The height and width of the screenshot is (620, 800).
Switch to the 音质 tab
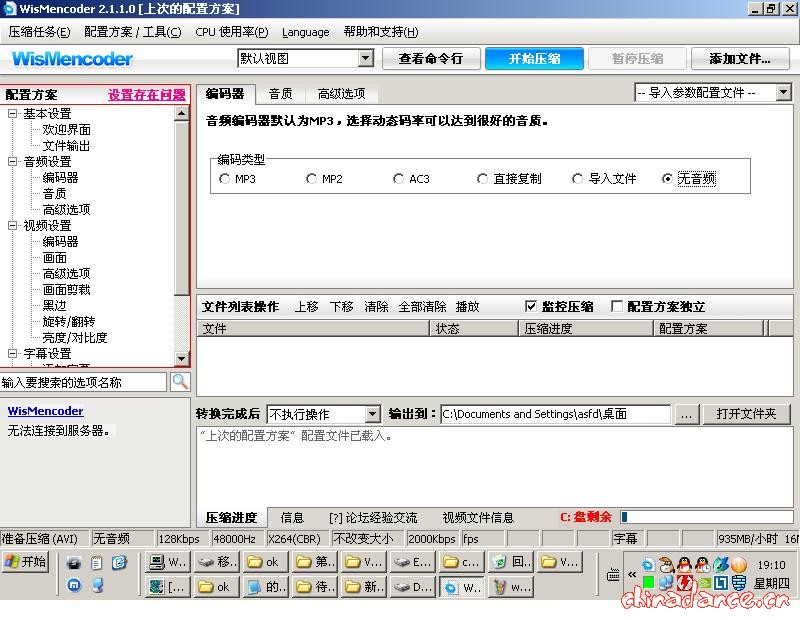(281, 92)
